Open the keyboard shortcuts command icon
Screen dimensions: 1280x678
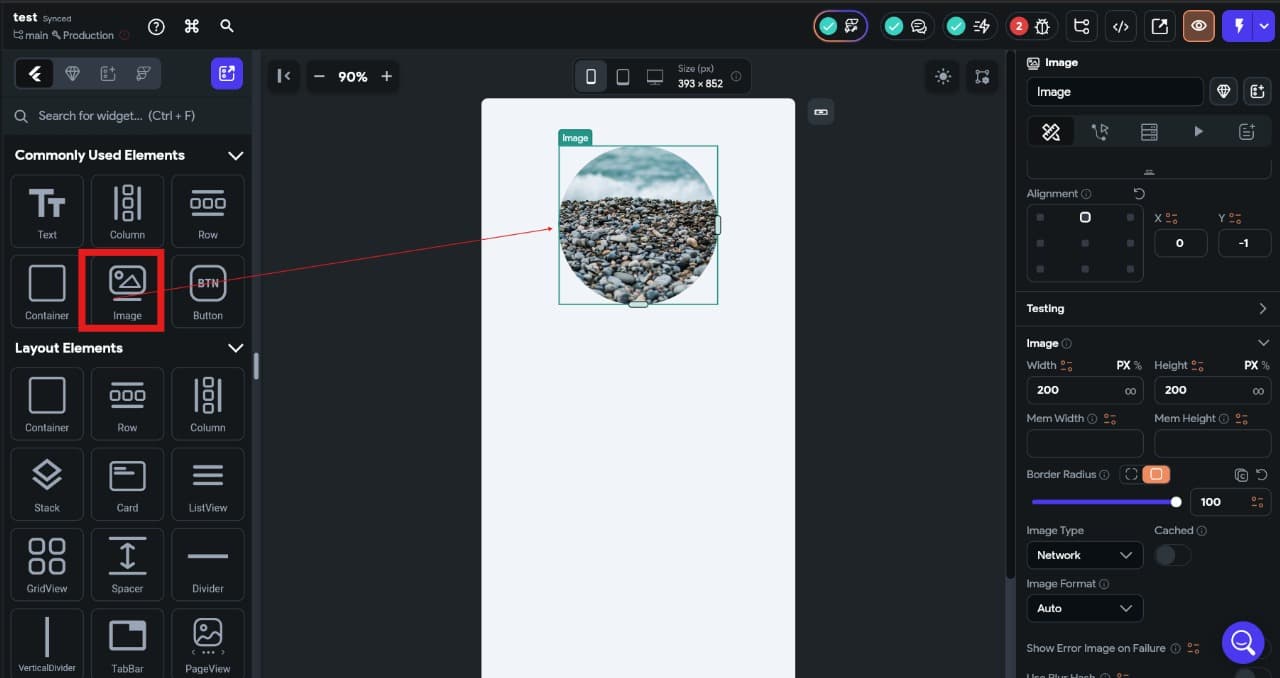point(192,27)
